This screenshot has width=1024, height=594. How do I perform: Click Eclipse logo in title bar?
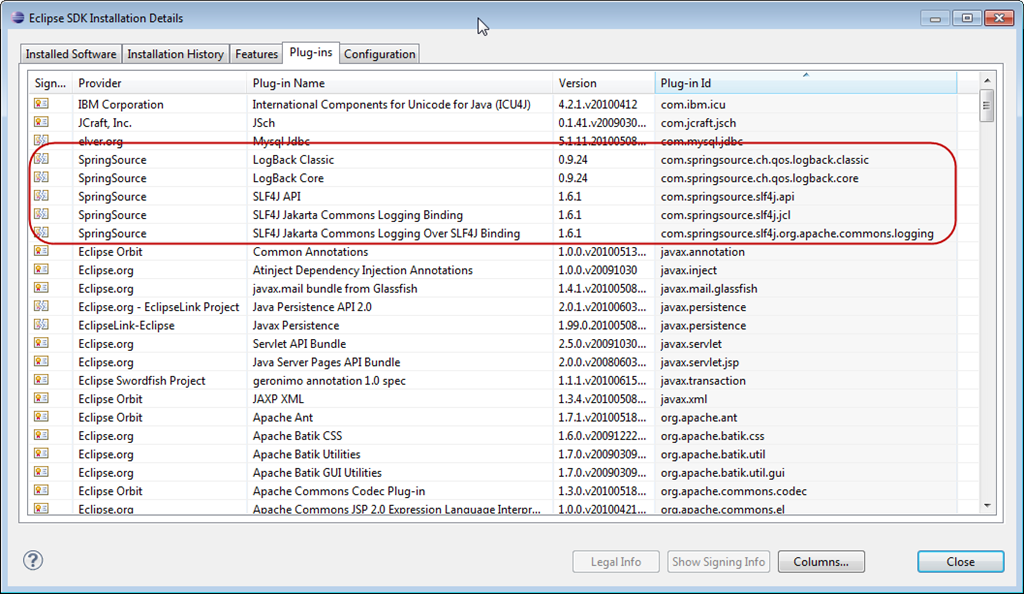click(18, 18)
